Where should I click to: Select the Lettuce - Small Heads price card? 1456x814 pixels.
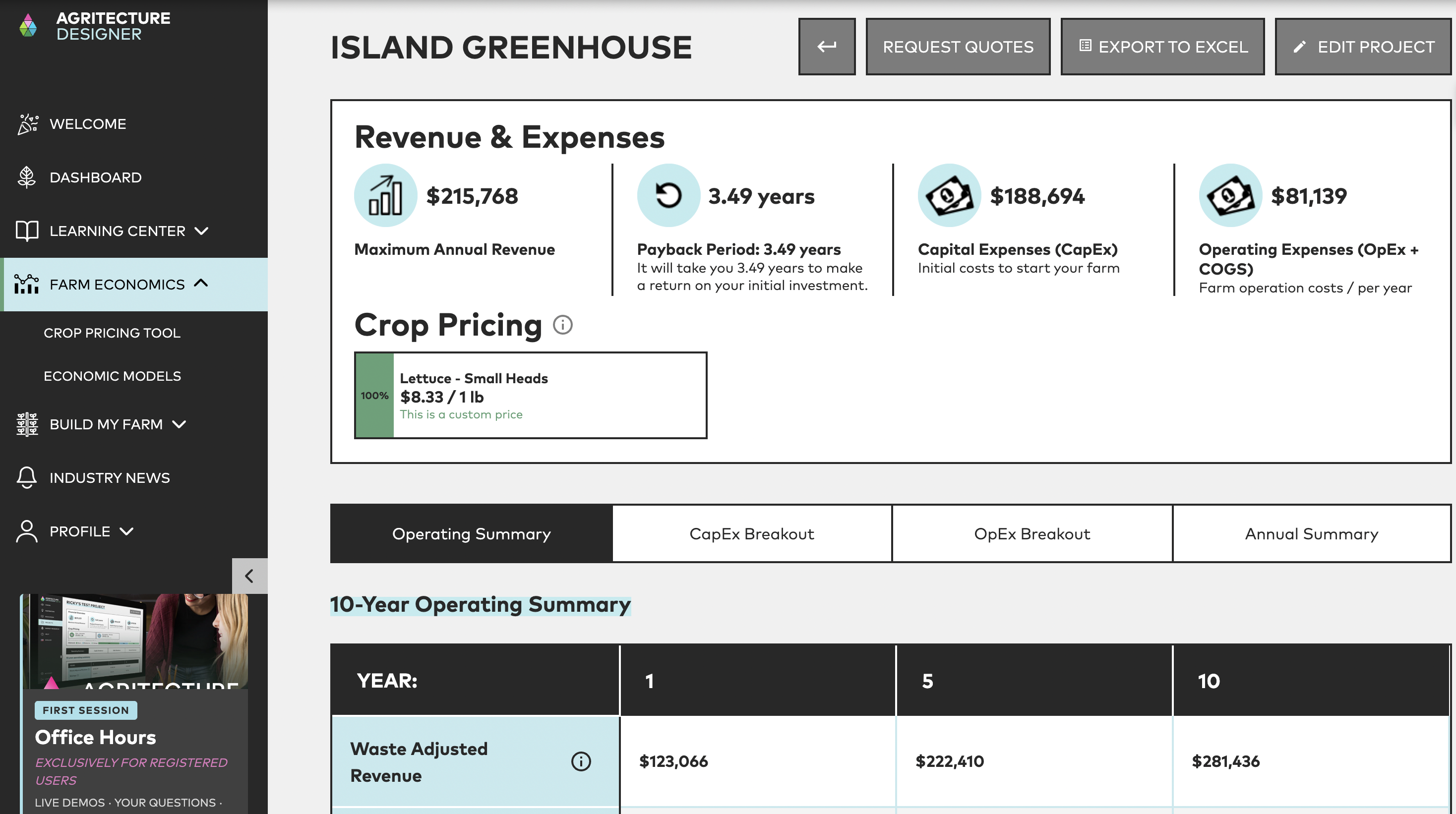[x=531, y=396]
